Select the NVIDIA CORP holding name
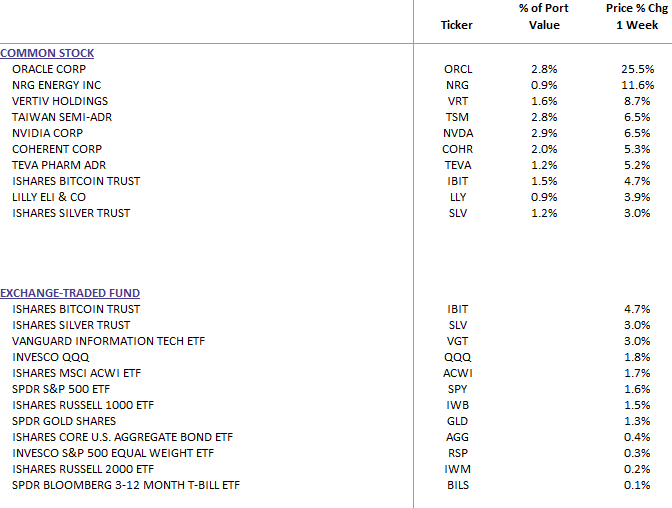 (x=47, y=133)
